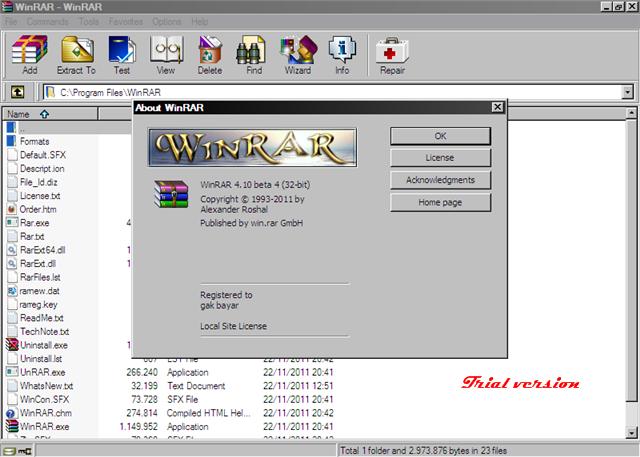Select Rar.txt in the file list

coord(32,237)
